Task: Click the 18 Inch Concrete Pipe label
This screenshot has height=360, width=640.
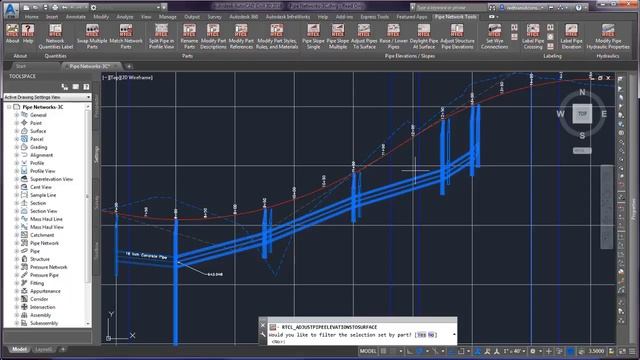Action: [x=146, y=256]
